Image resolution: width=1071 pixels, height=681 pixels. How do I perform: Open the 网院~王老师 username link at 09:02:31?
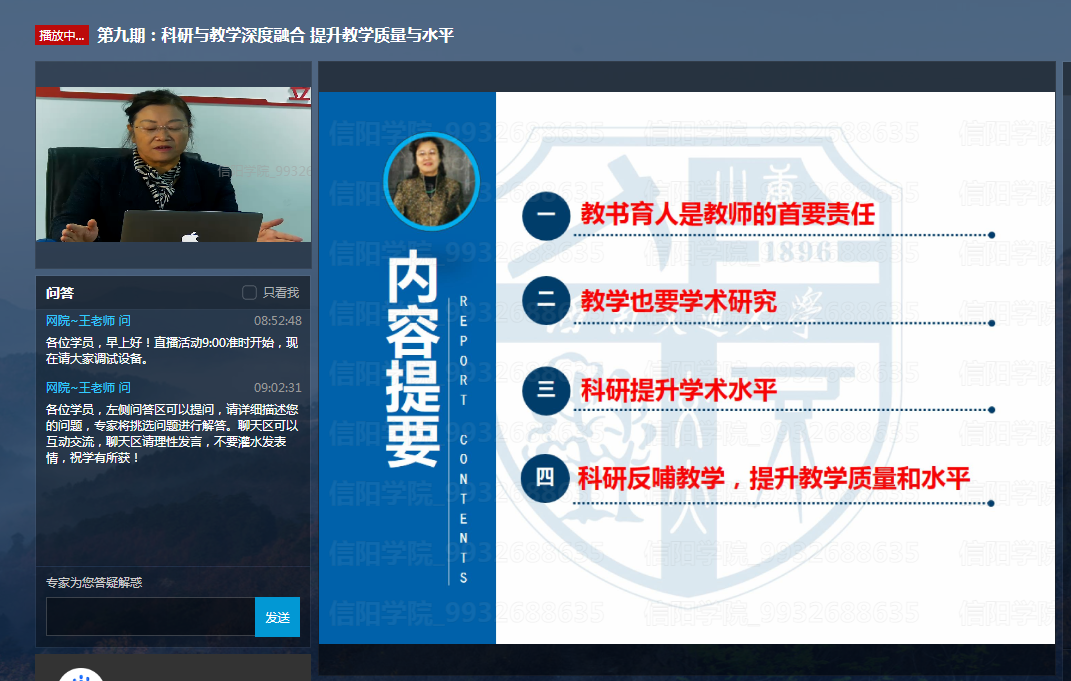coord(88,388)
